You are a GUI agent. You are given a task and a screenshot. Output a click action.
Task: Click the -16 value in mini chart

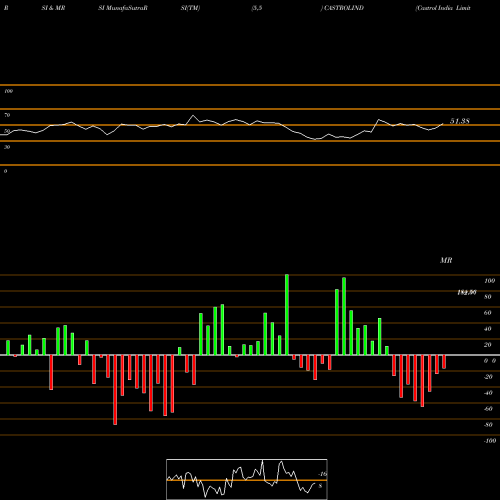(x=322, y=474)
